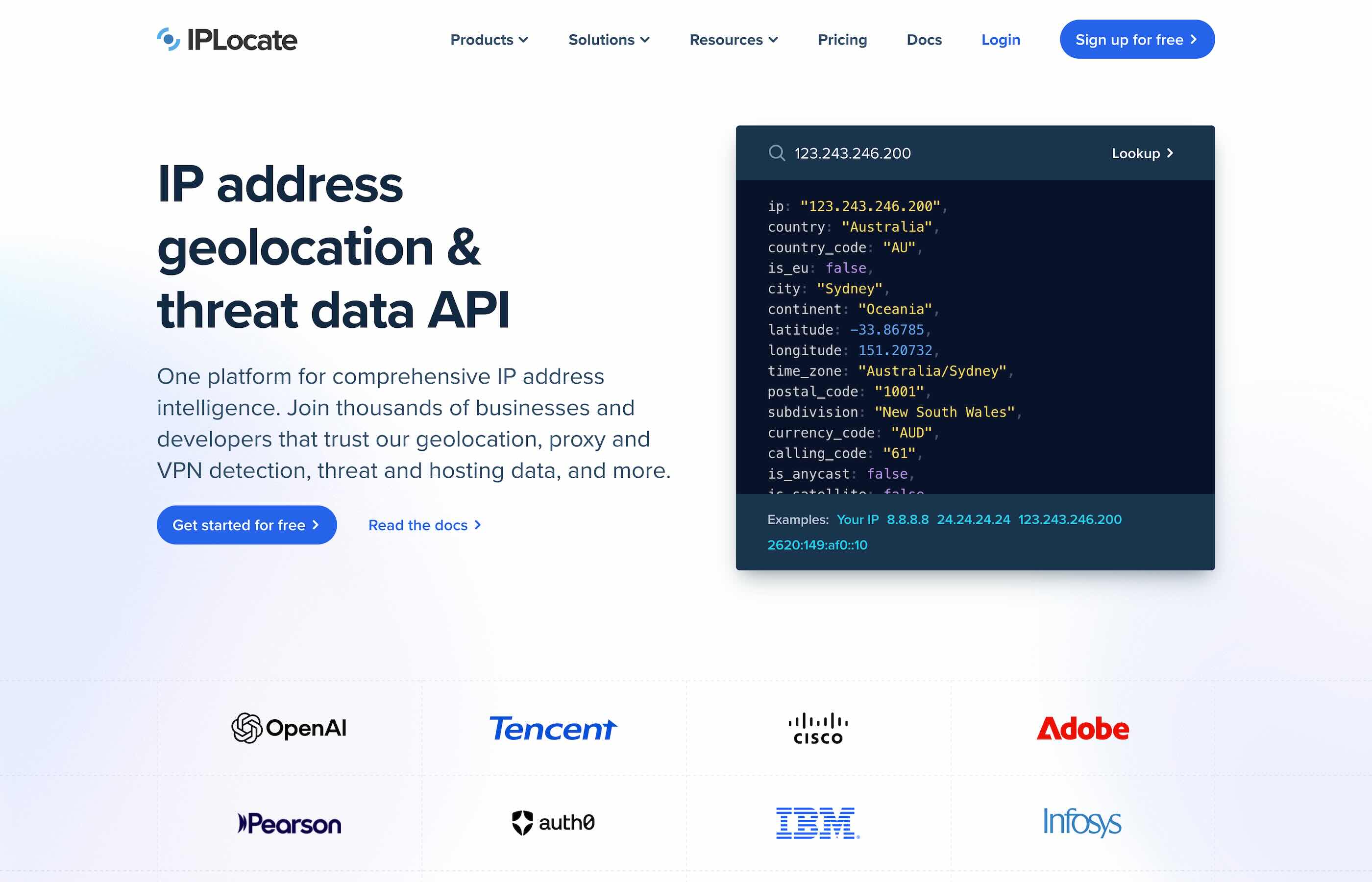Select the 8.8.8.8 example IP
The image size is (1372, 882).
click(907, 519)
